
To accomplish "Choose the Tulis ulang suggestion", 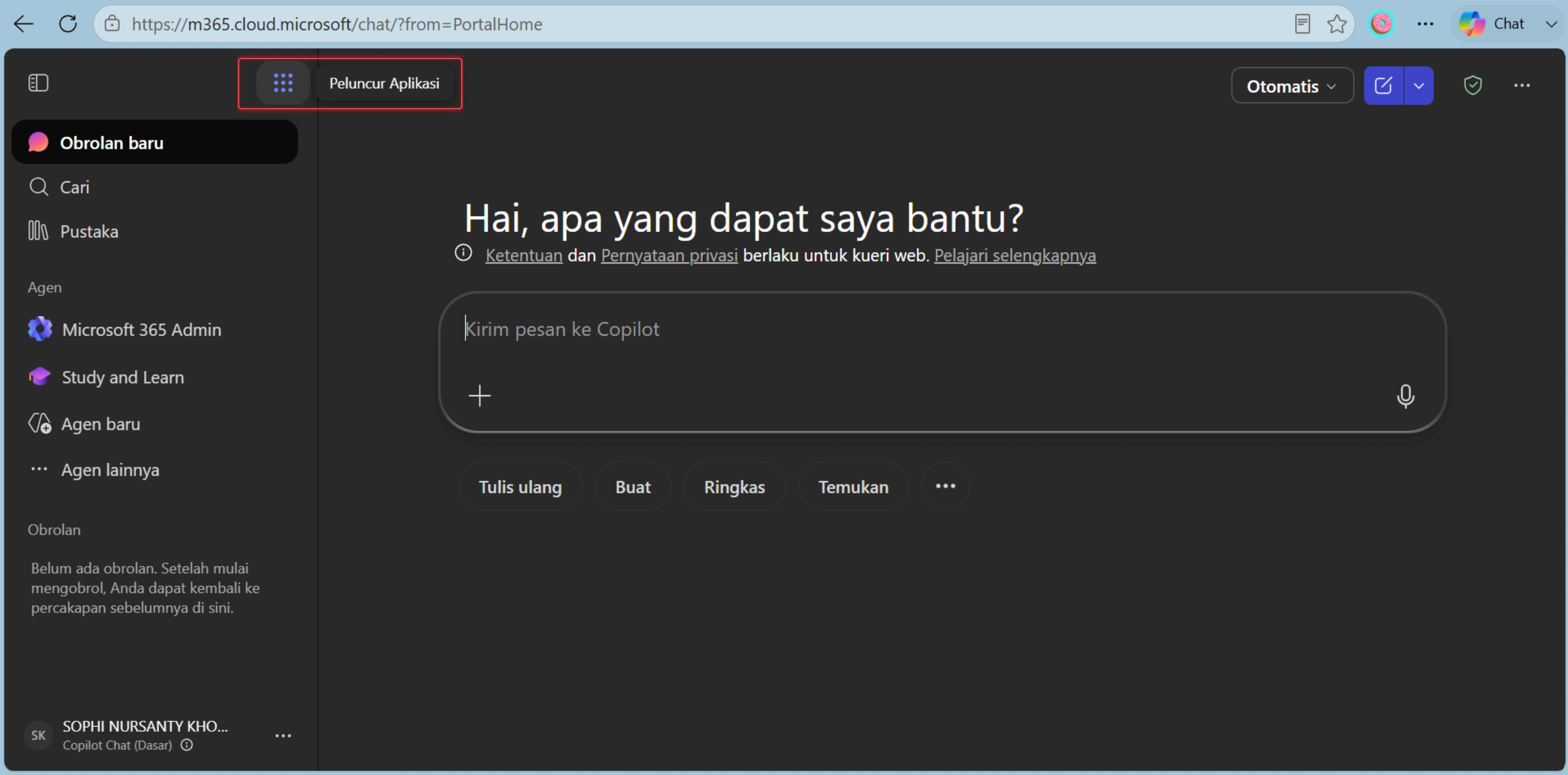I will tap(520, 486).
